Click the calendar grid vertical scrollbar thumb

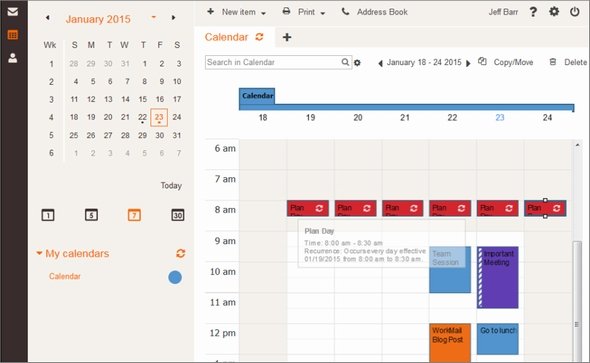(x=577, y=301)
